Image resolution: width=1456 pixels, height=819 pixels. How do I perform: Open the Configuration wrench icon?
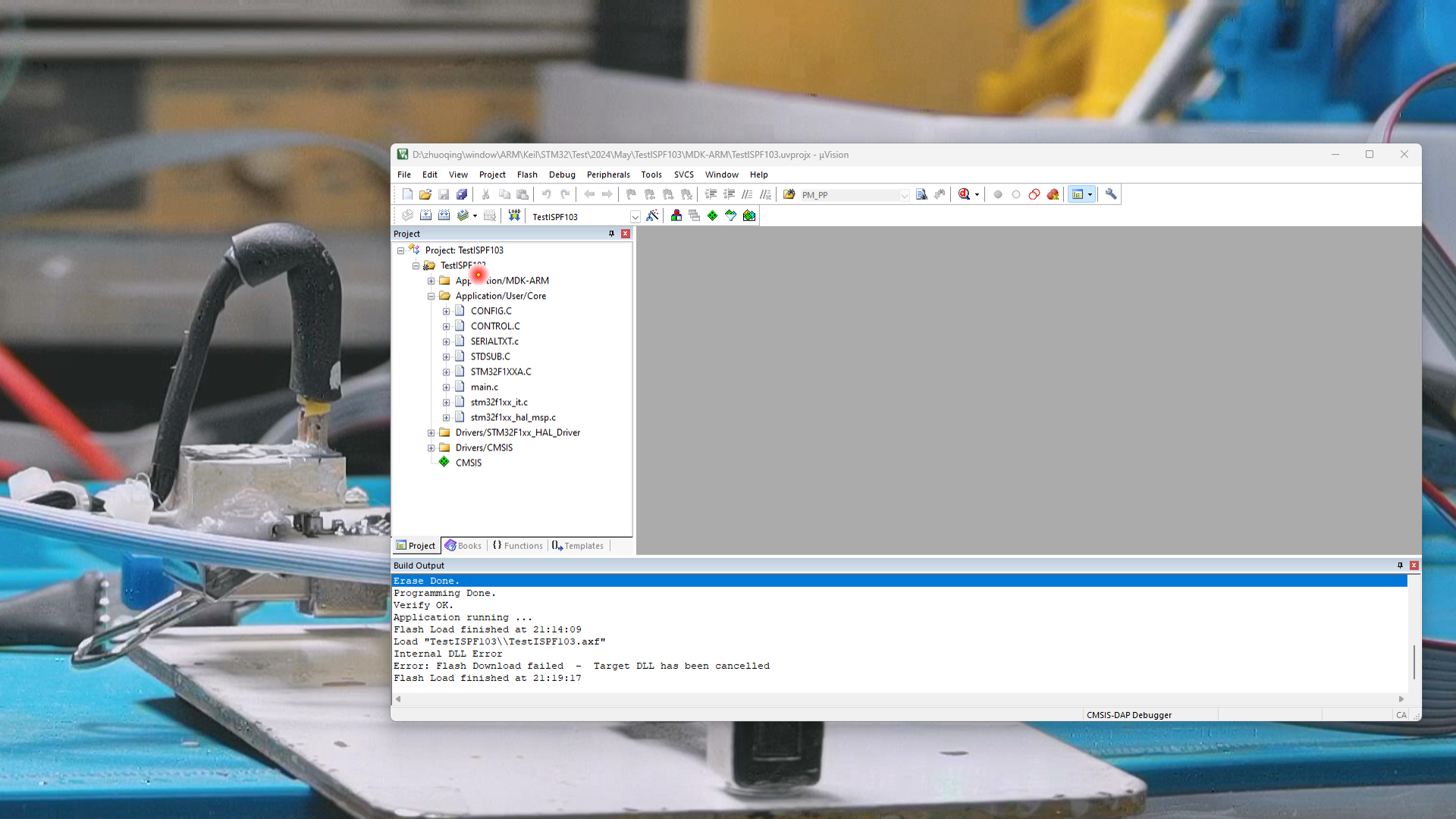(x=1111, y=195)
